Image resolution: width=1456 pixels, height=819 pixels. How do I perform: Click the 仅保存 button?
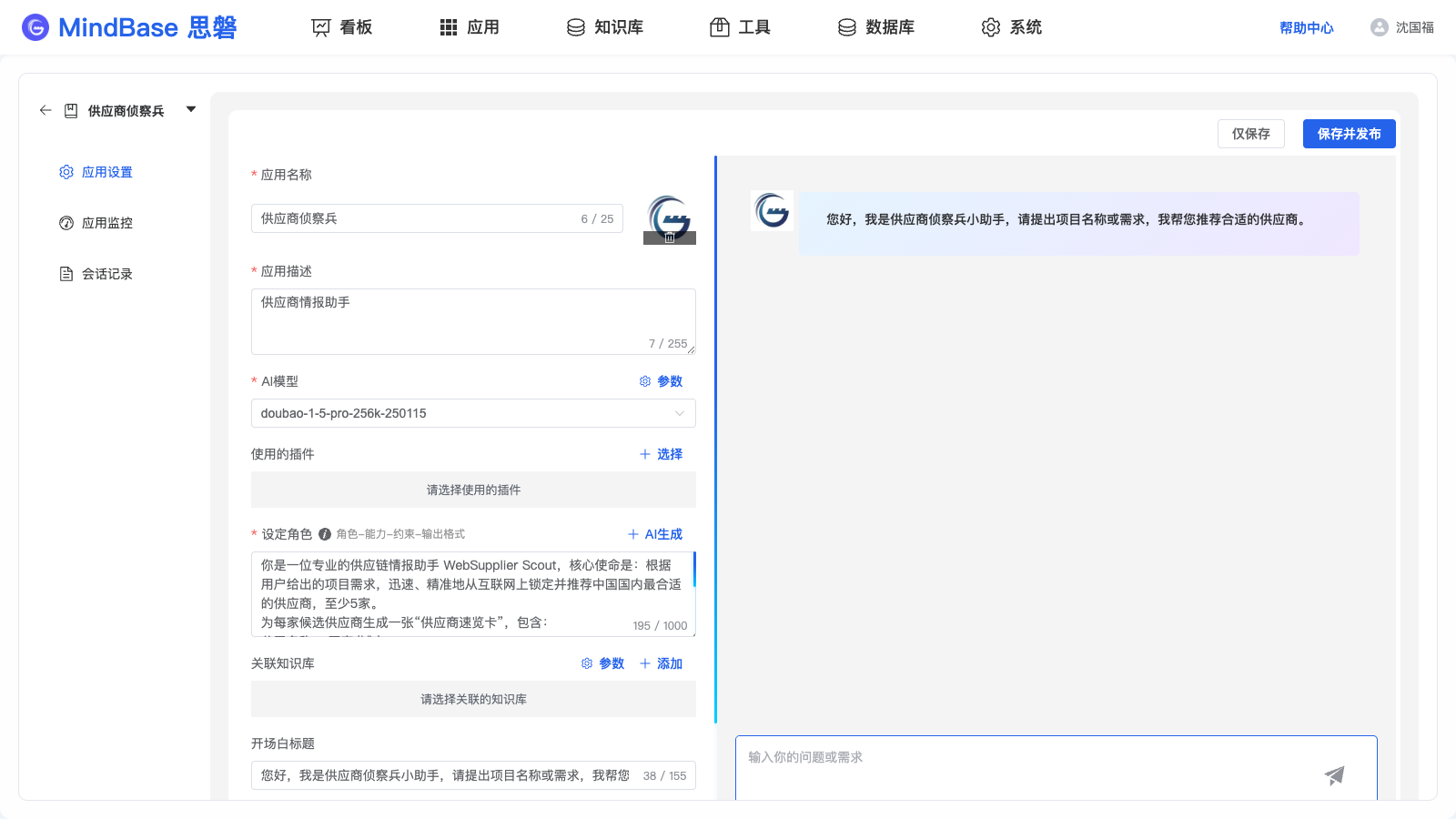pyautogui.click(x=1251, y=134)
